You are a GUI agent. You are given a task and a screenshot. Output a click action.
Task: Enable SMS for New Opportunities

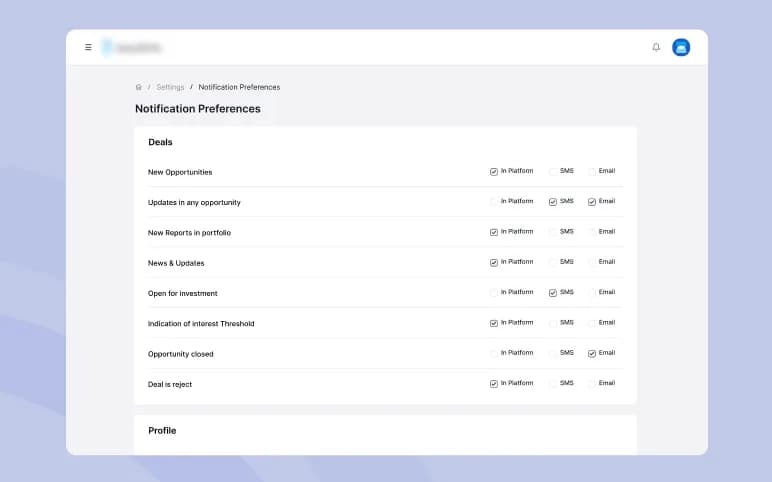pos(553,172)
